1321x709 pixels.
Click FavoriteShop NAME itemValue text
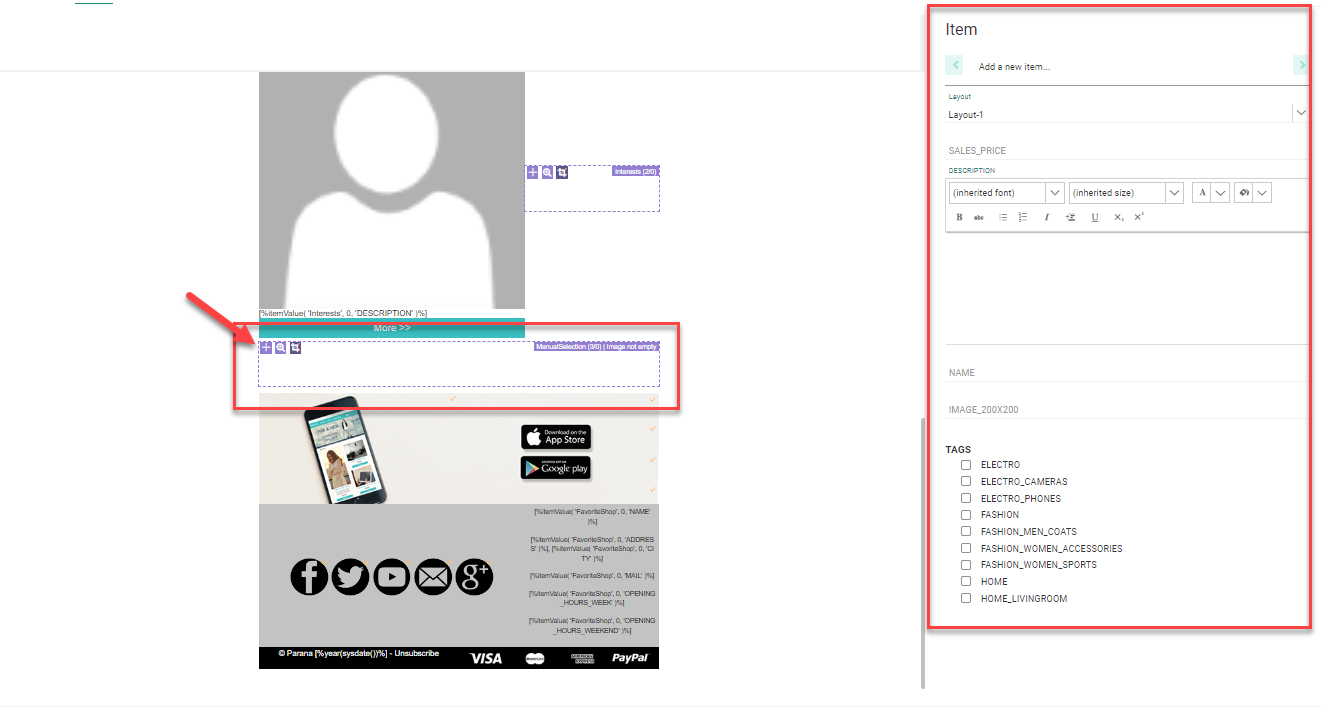pos(593,516)
